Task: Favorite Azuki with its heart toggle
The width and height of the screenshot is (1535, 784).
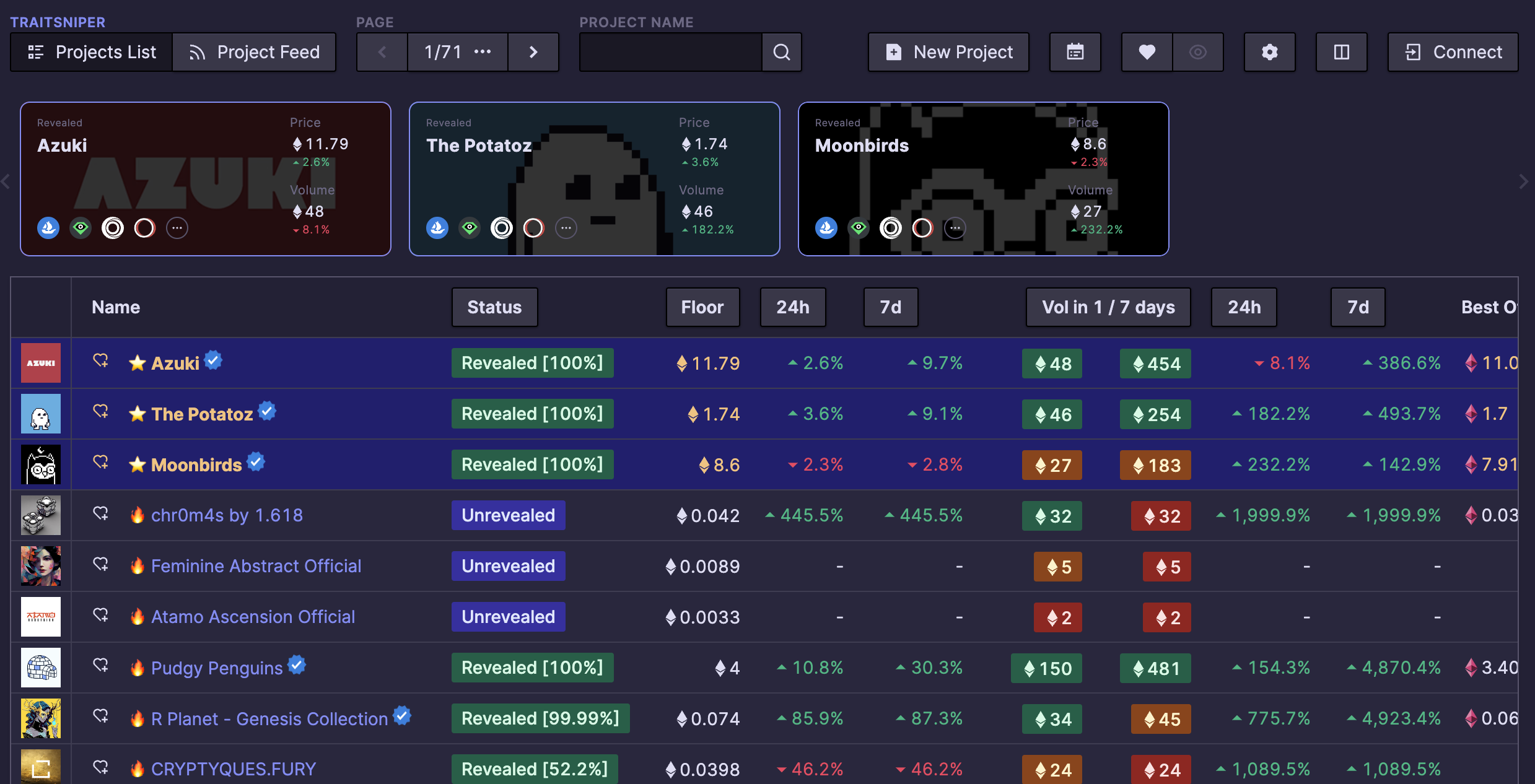Action: [100, 360]
